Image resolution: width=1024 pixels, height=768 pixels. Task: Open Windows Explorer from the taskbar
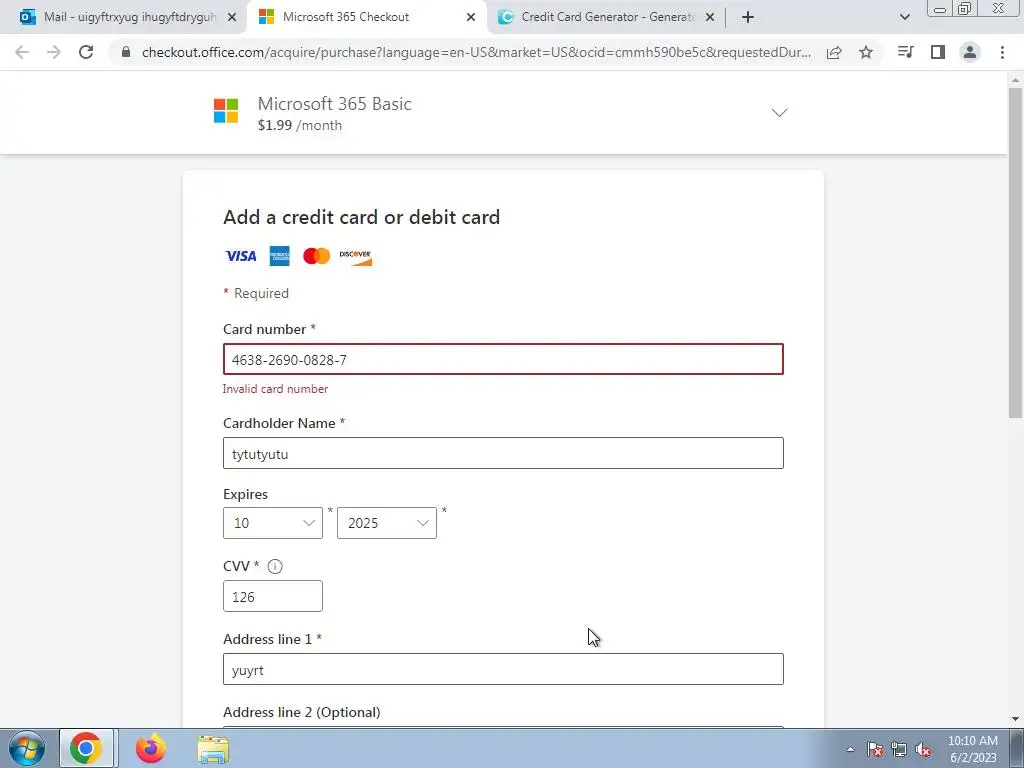coord(214,749)
